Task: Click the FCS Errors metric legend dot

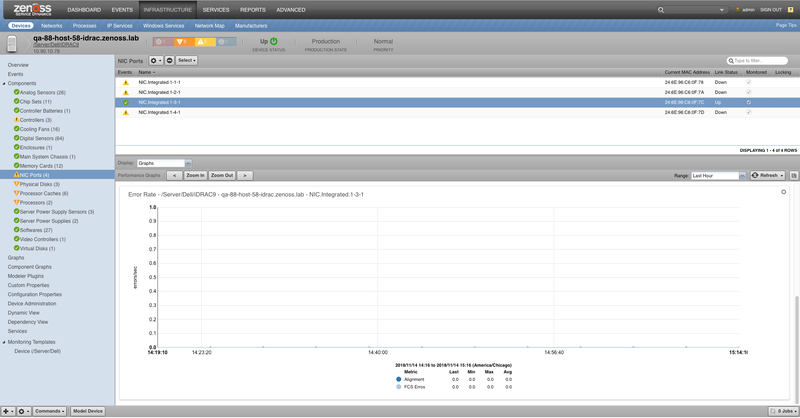Action: coord(398,387)
